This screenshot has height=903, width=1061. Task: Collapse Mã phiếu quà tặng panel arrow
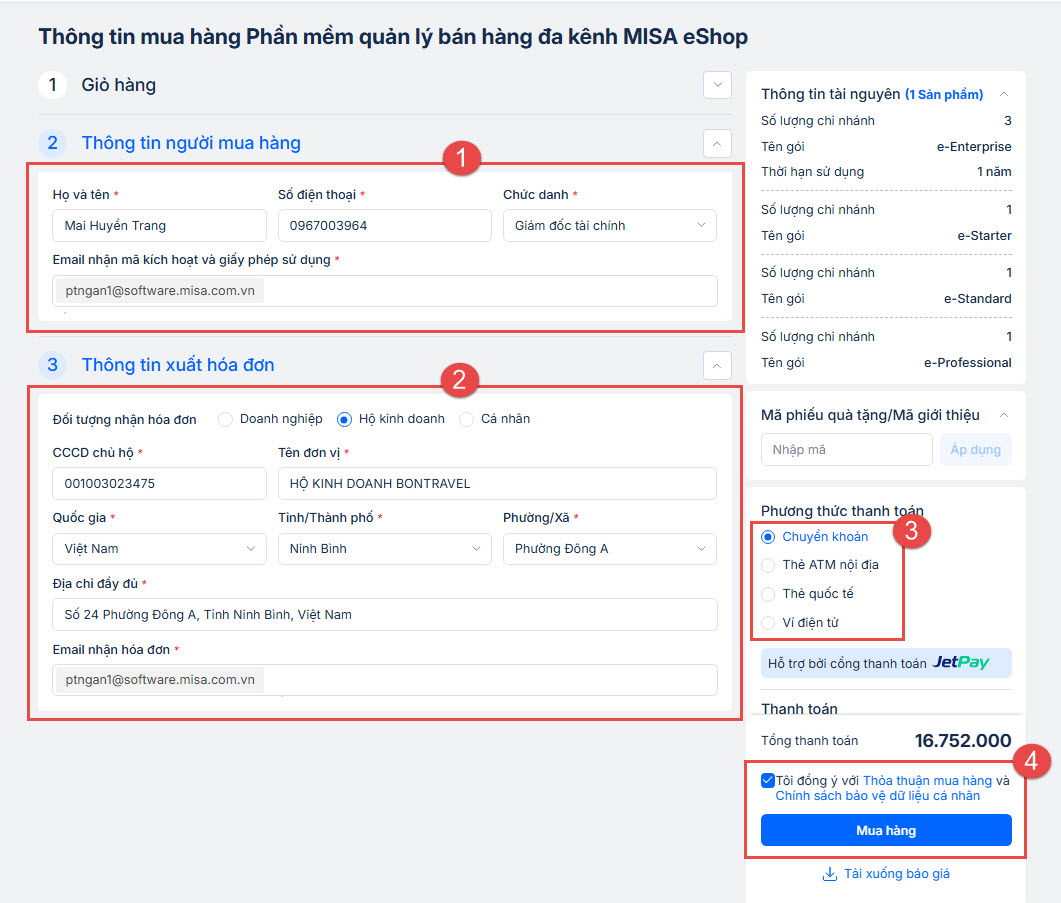[1004, 415]
